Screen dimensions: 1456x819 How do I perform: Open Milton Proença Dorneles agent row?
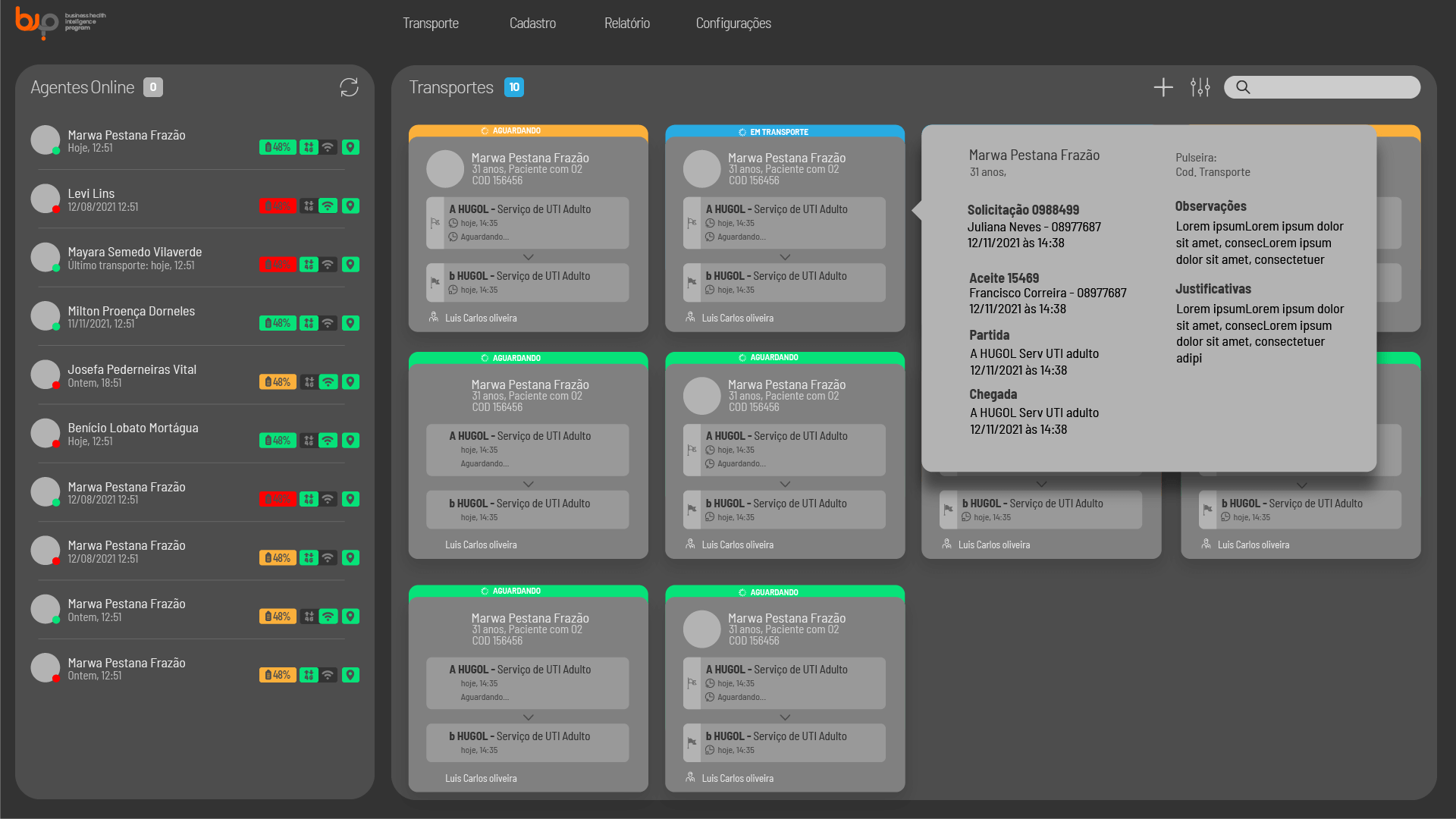195,317
